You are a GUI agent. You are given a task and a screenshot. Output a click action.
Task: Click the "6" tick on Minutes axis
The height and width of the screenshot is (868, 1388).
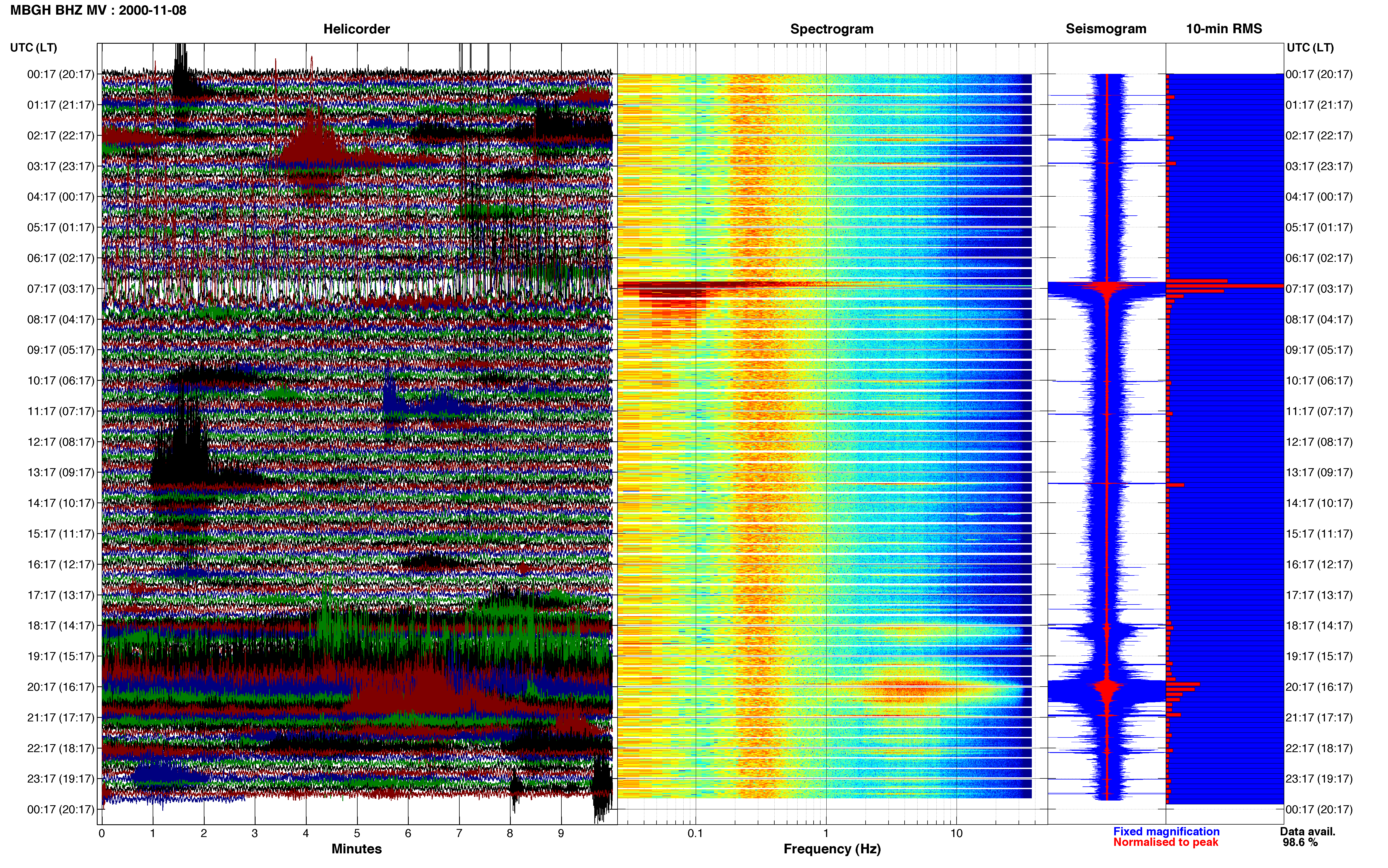tap(408, 833)
